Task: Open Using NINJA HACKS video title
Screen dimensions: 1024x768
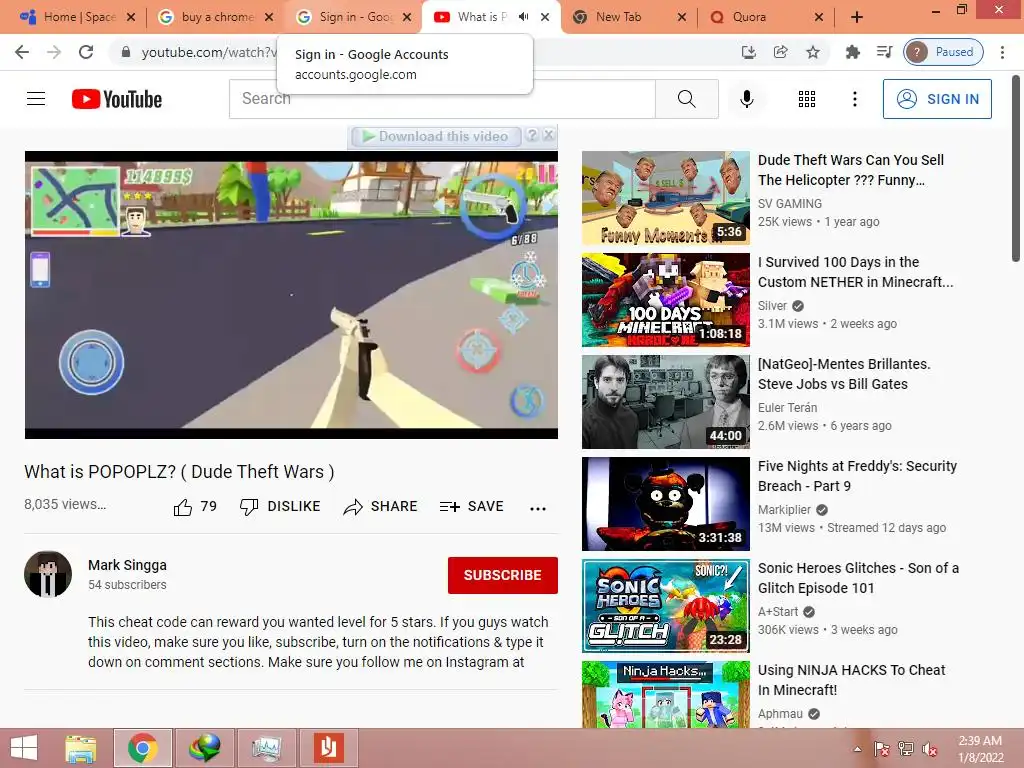Action: pos(851,680)
